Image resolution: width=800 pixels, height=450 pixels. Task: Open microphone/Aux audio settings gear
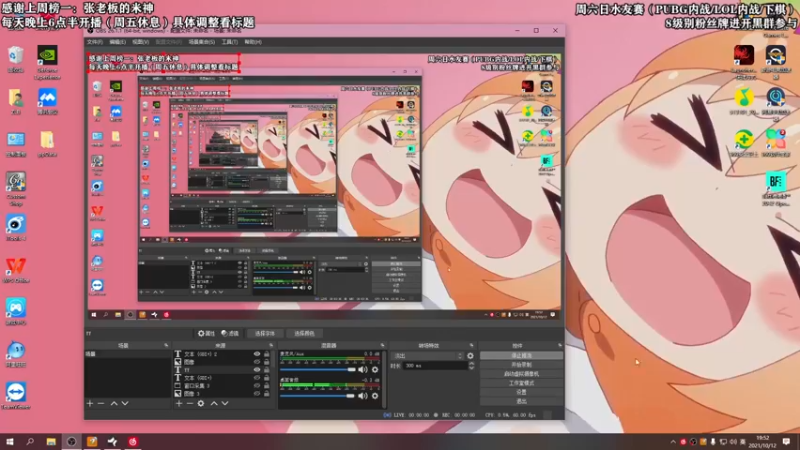[375, 369]
